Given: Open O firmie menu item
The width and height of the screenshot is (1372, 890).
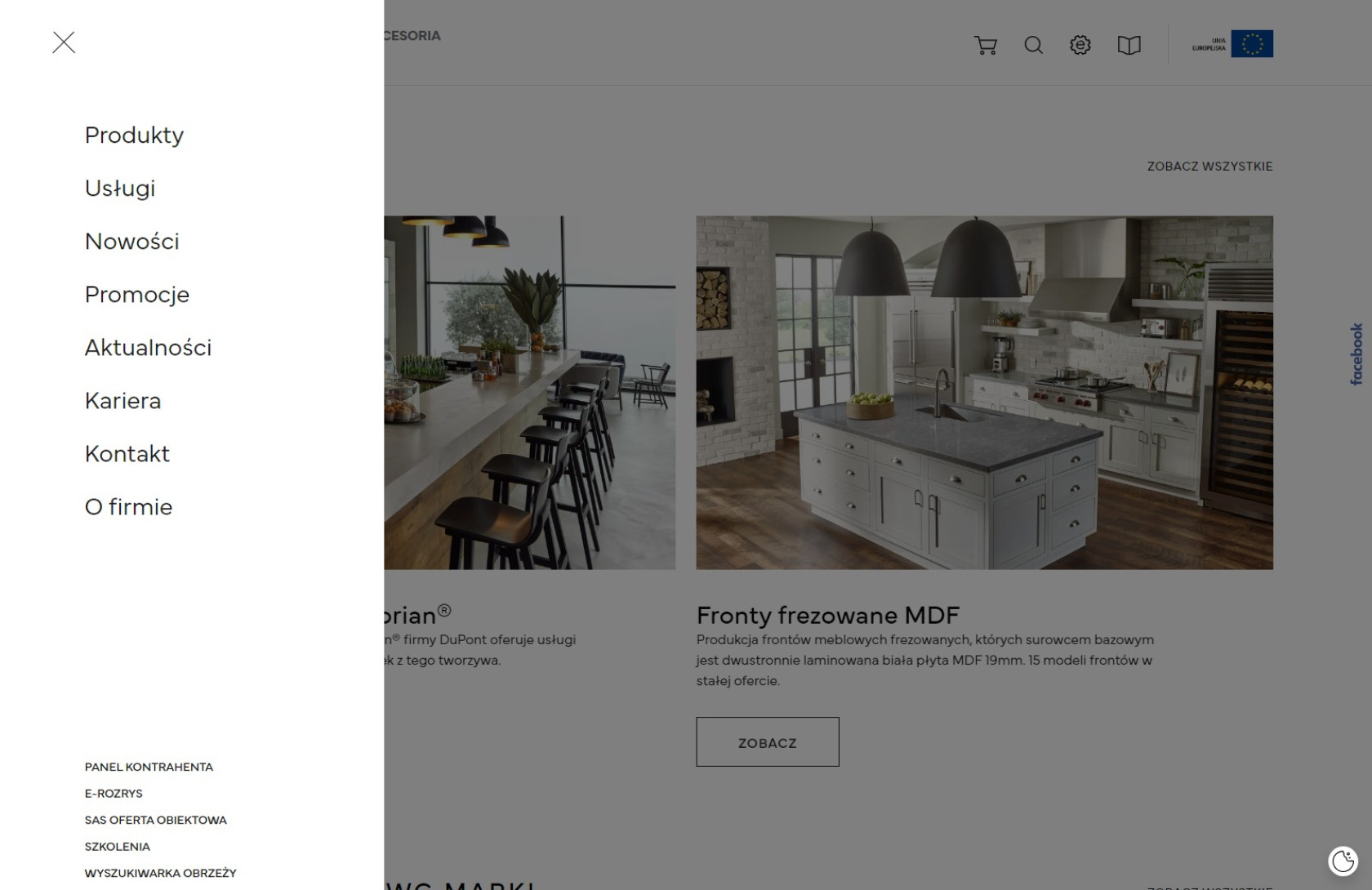Looking at the screenshot, I should [x=128, y=506].
